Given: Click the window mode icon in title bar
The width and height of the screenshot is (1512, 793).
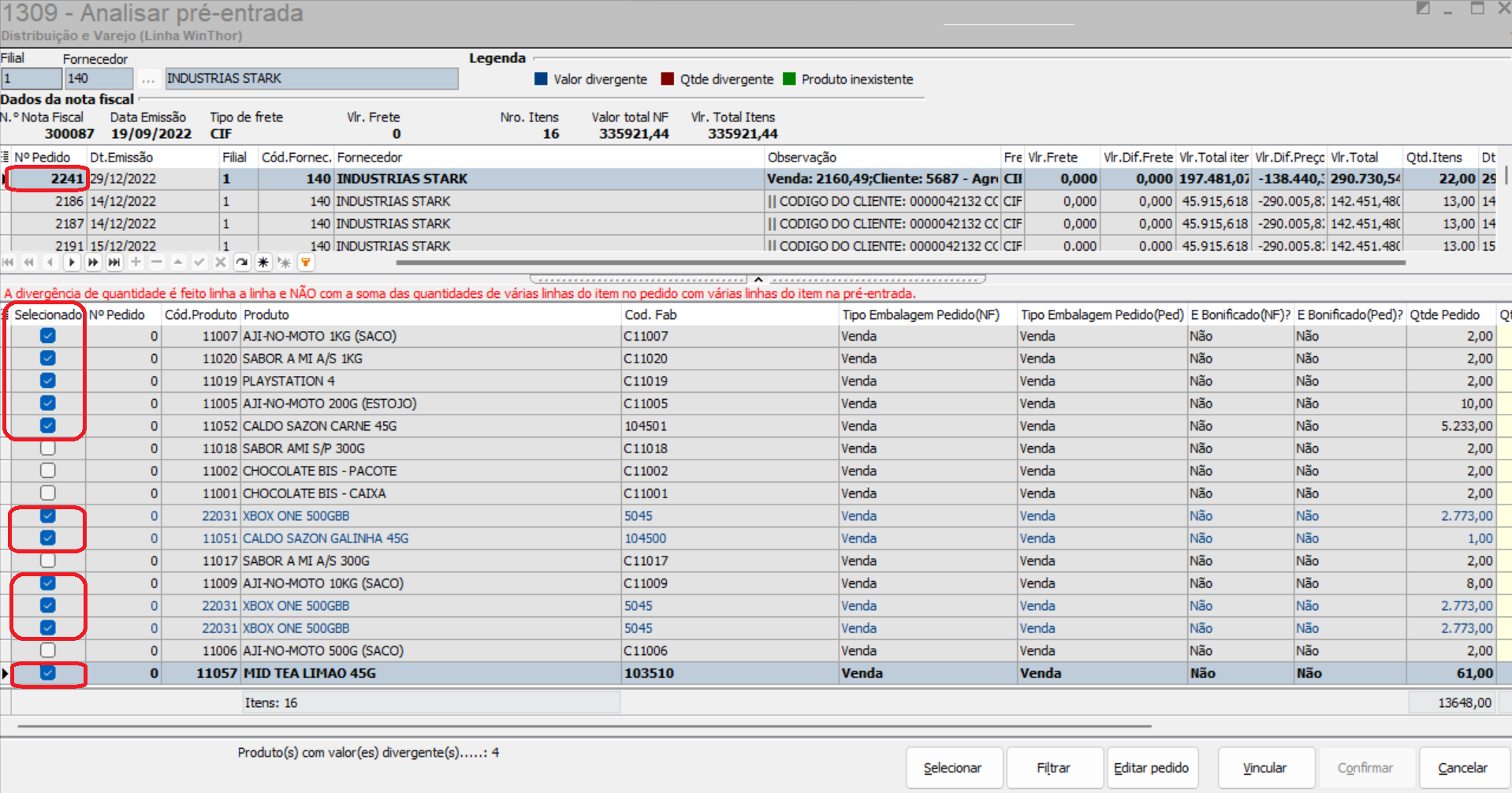Looking at the screenshot, I should coord(1423,9).
